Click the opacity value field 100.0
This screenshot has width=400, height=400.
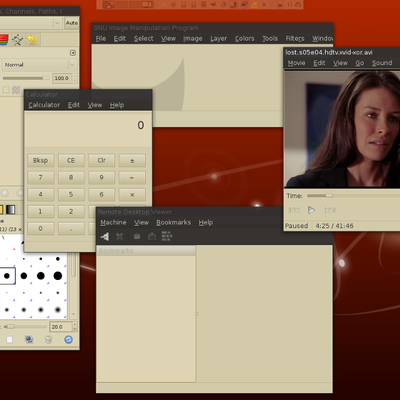click(62, 78)
